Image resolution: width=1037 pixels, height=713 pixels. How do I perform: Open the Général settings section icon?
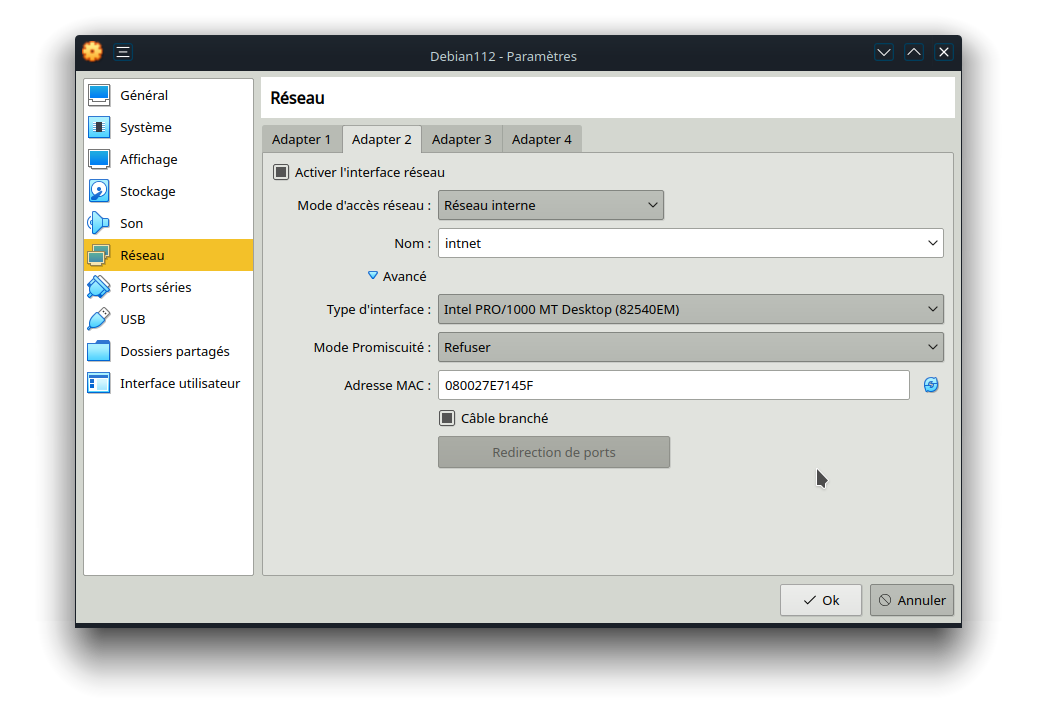[x=99, y=96]
